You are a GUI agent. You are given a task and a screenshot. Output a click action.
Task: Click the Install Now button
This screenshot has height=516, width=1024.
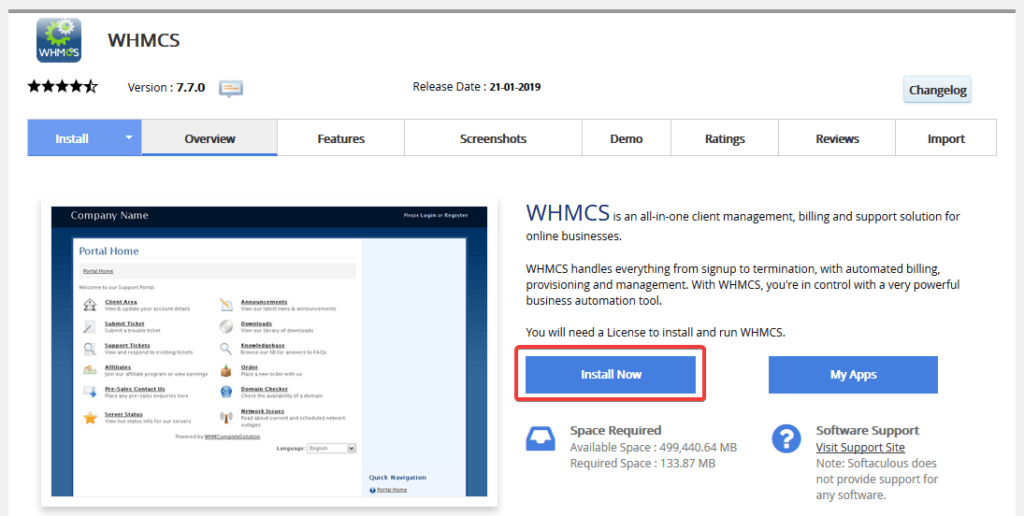611,374
